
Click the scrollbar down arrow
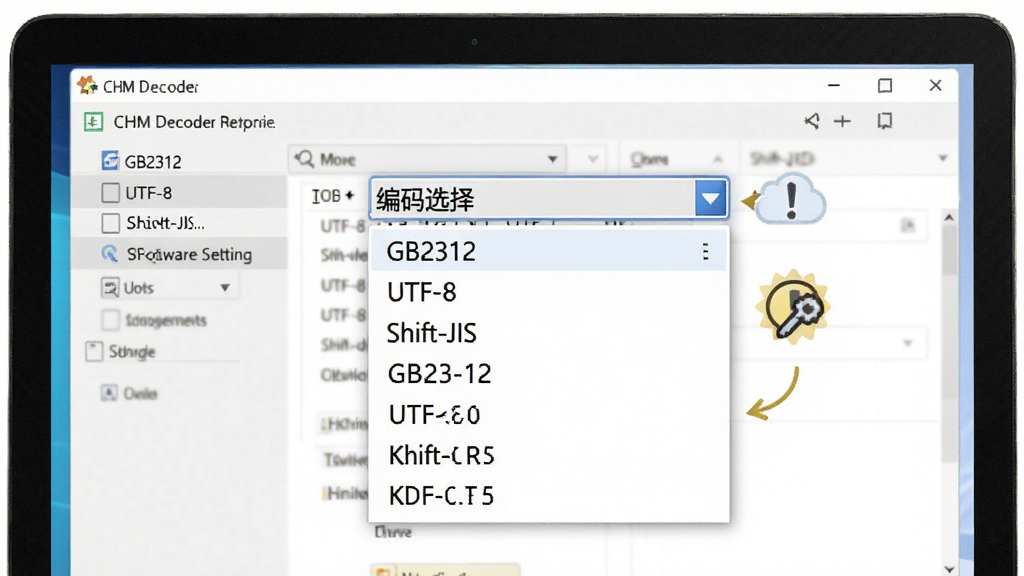[x=949, y=569]
